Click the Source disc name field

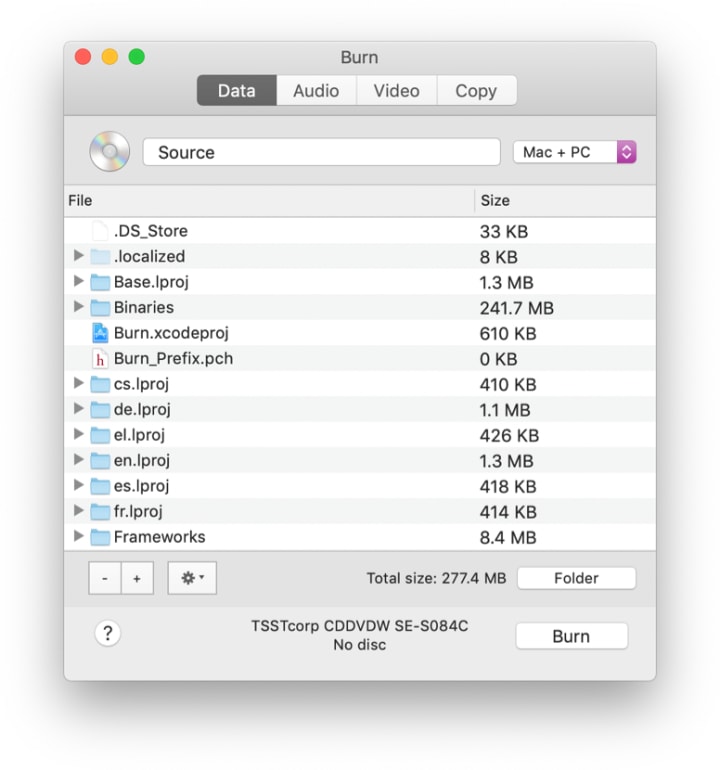tap(322, 152)
